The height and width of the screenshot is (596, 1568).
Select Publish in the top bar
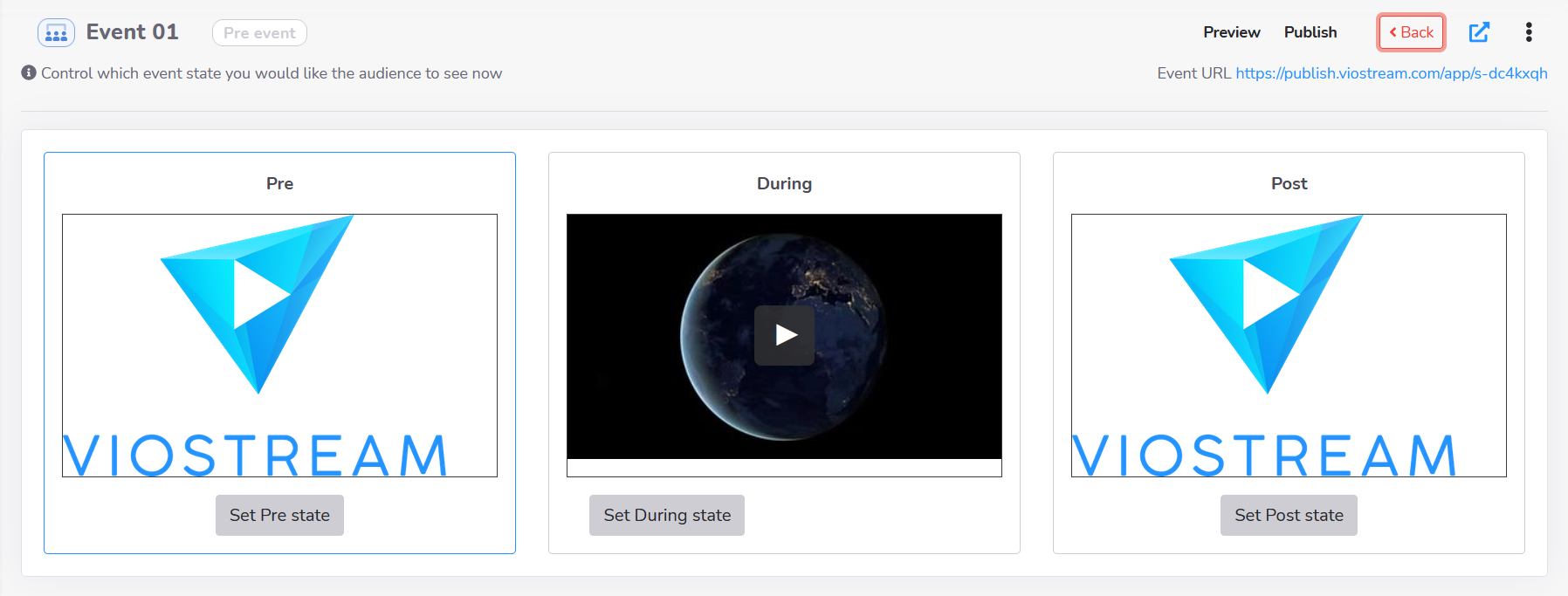tap(1310, 32)
